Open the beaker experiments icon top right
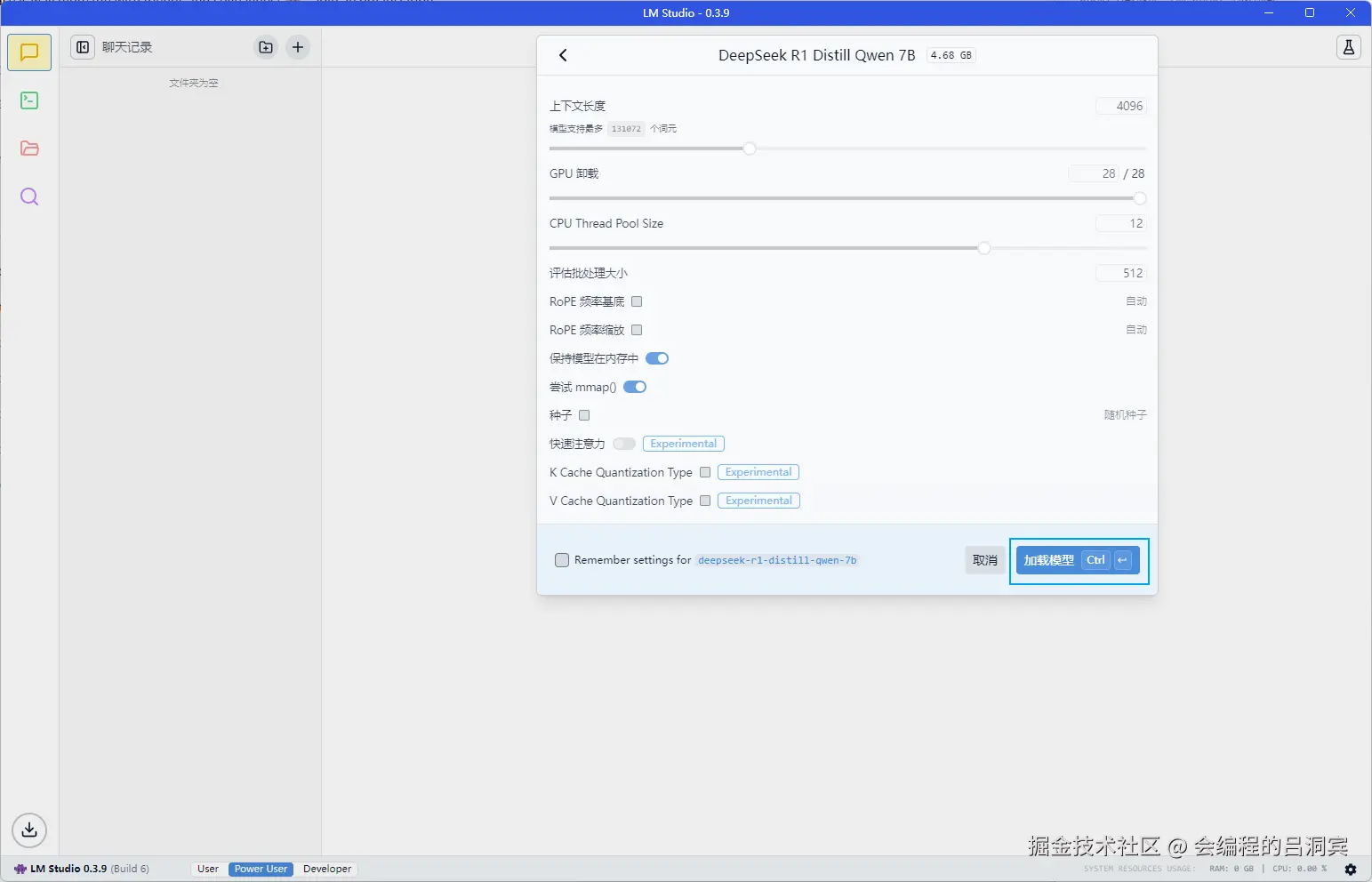Image resolution: width=1372 pixels, height=882 pixels. pos(1349,47)
